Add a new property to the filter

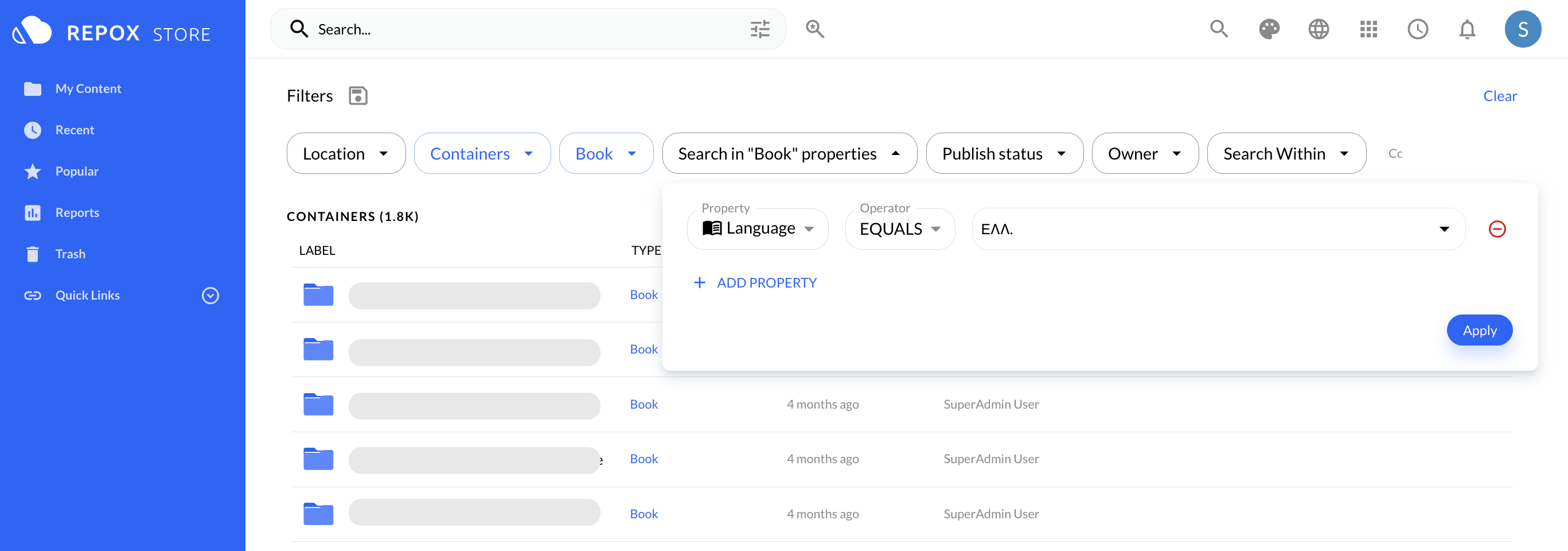click(755, 282)
